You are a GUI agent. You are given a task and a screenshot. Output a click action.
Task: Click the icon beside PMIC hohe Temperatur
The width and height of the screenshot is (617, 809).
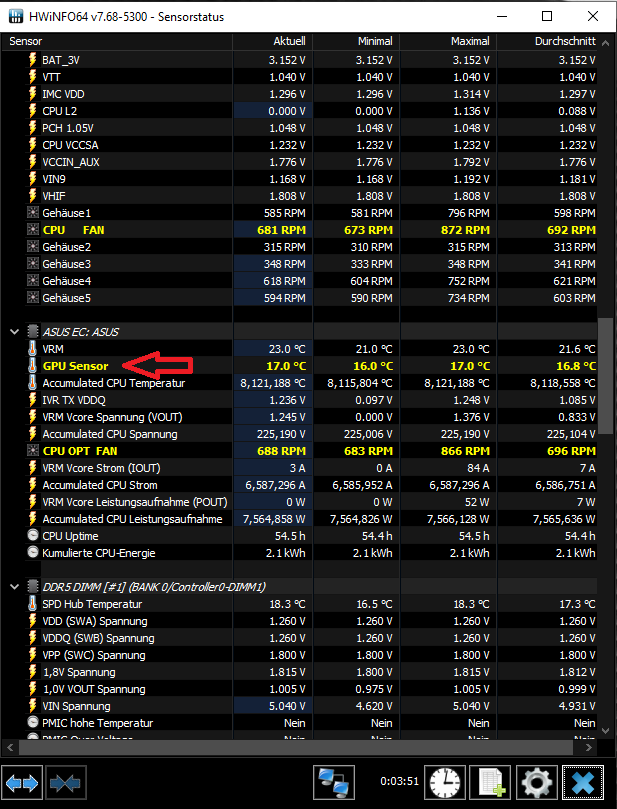tap(33, 722)
